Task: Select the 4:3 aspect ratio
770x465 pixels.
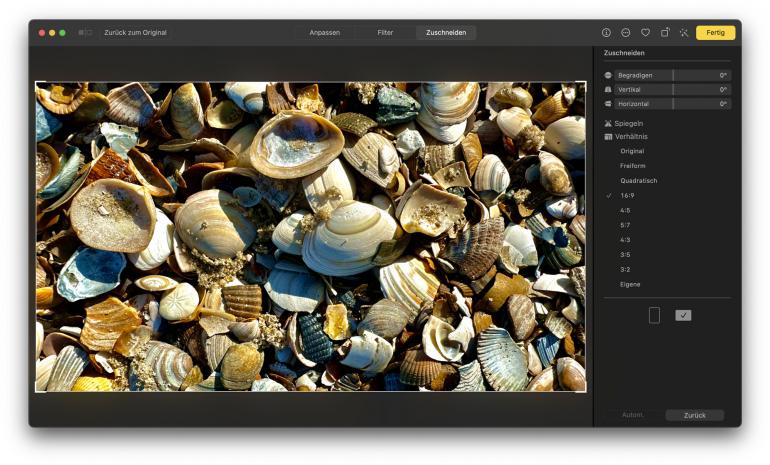Action: click(x=625, y=240)
